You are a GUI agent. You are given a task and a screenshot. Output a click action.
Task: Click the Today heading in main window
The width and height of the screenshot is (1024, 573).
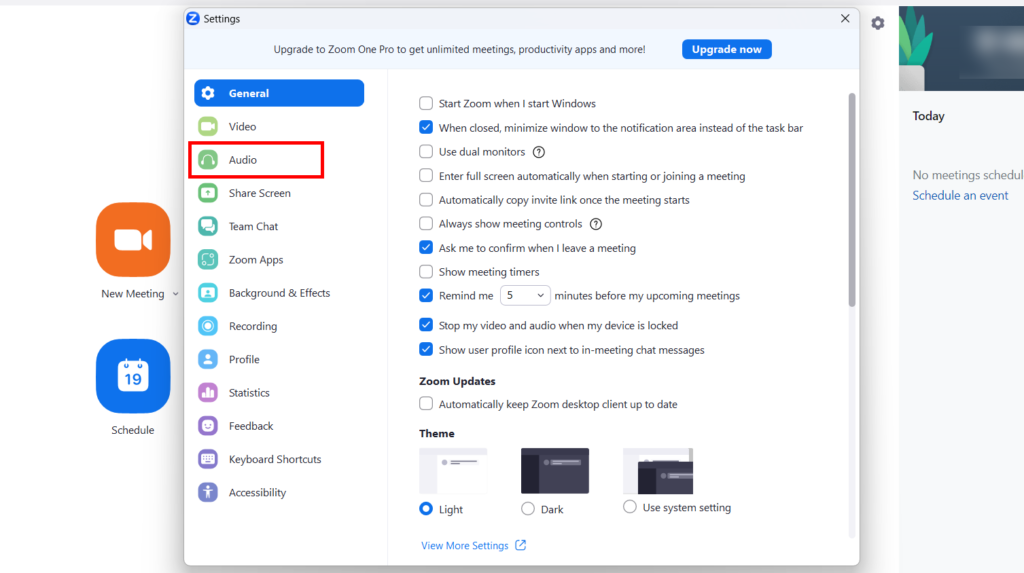coord(928,116)
